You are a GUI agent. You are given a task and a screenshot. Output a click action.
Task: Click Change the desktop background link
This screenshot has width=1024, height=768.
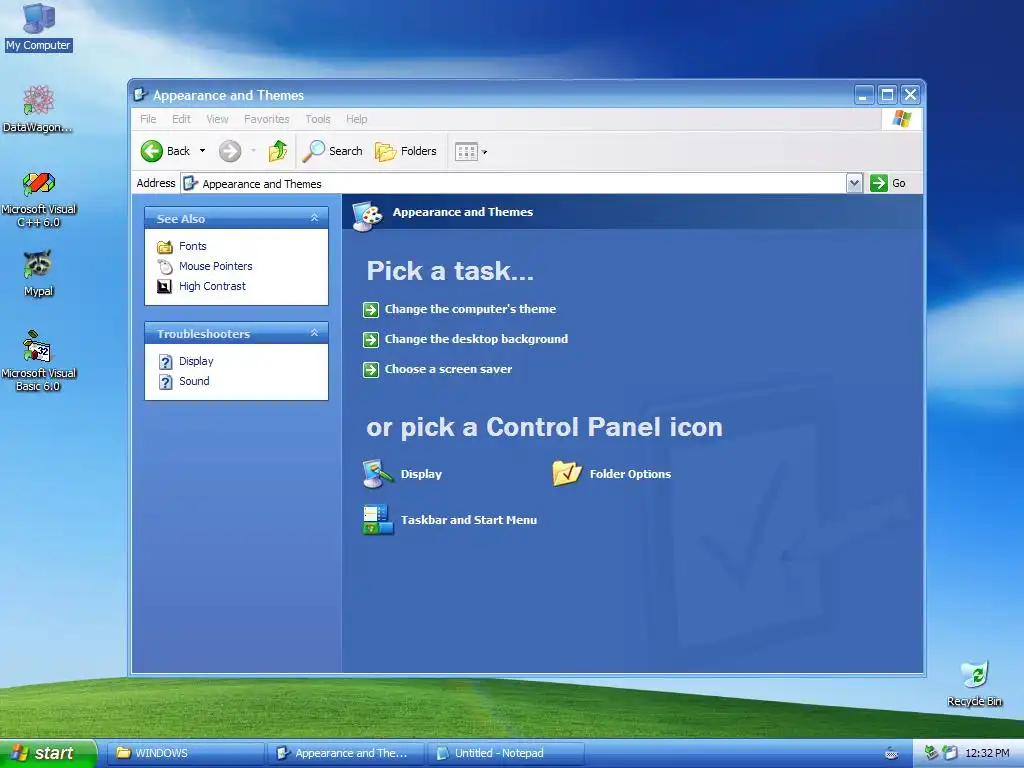pos(476,339)
